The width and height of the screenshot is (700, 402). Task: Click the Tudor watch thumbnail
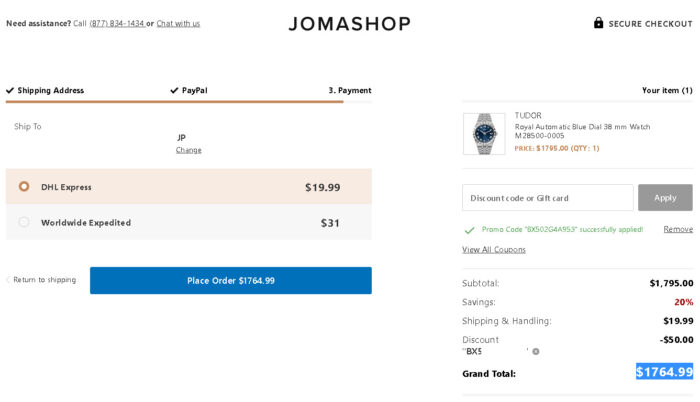click(x=484, y=133)
